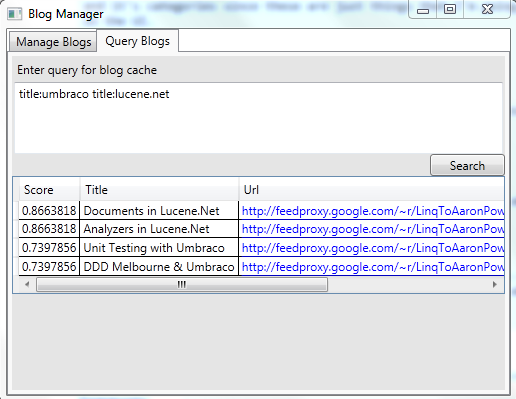Select the Query Blogs tab
516x399 pixels.
tap(137, 41)
